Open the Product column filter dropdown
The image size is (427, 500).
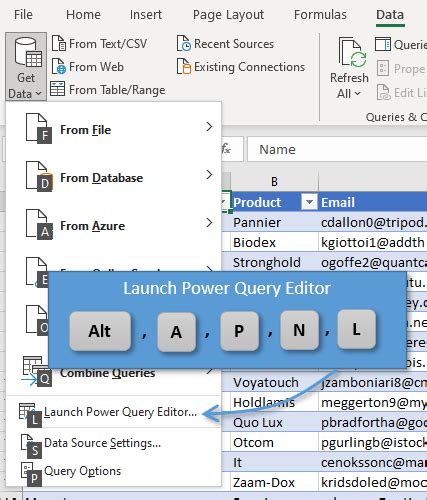point(309,202)
